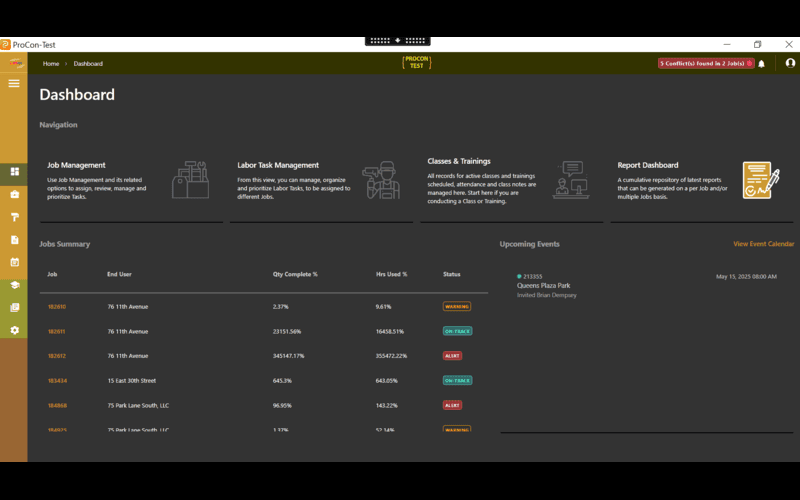
Task: Click 15 East 30th Street end user
Action: click(132, 381)
